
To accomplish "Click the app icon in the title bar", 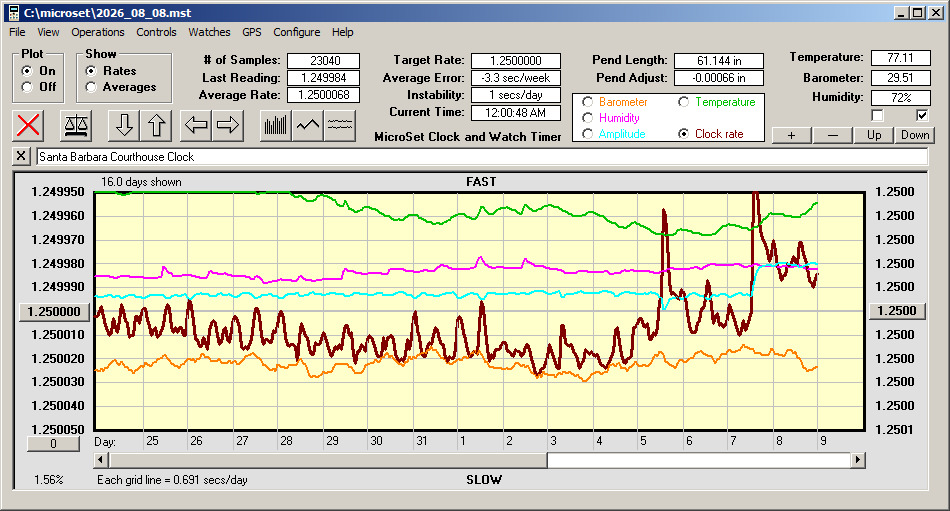I will (13, 13).
